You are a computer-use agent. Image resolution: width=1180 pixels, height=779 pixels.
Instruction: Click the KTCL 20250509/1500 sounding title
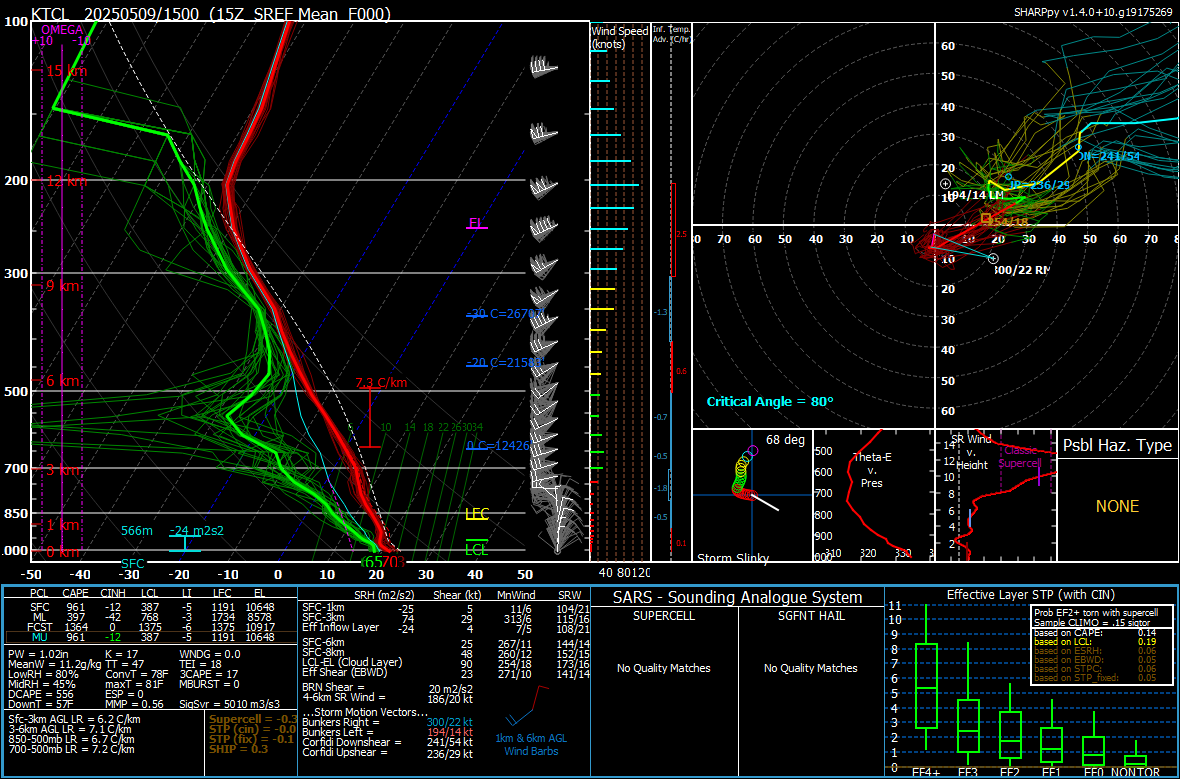tap(211, 13)
